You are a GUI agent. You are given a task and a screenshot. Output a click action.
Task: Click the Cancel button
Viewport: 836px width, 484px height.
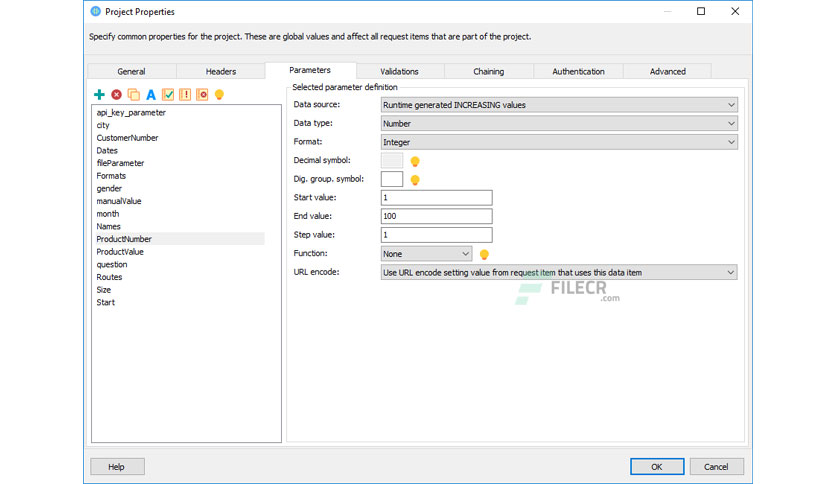[716, 466]
